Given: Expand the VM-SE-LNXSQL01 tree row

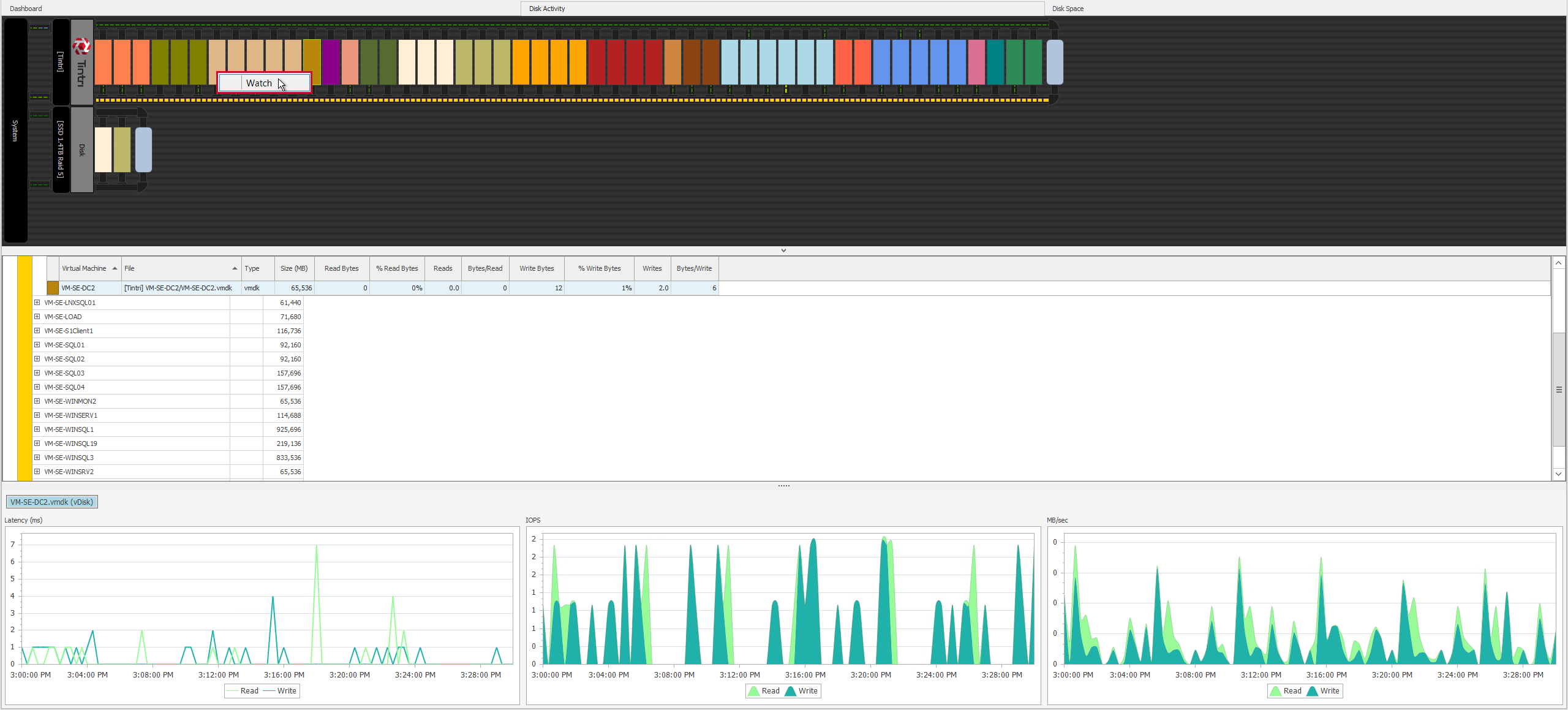Looking at the screenshot, I should [x=37, y=302].
